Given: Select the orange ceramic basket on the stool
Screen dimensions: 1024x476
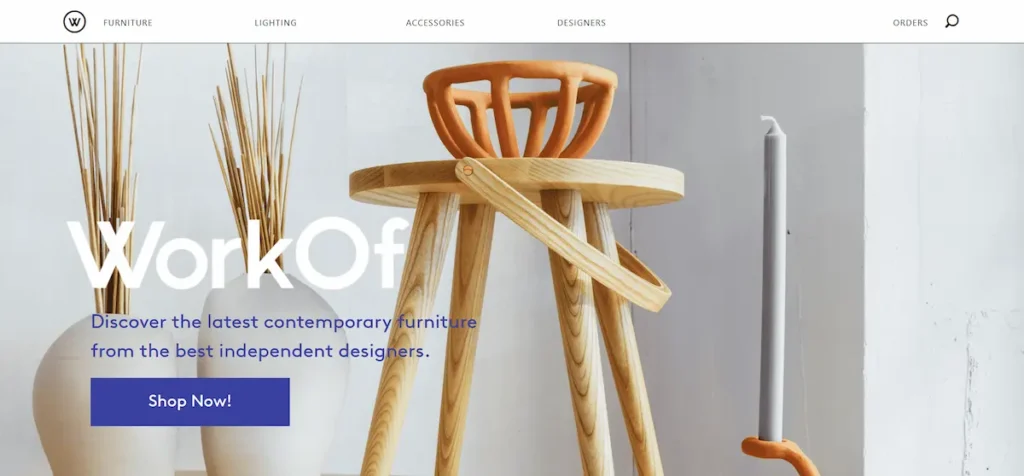Looking at the screenshot, I should 520,109.
